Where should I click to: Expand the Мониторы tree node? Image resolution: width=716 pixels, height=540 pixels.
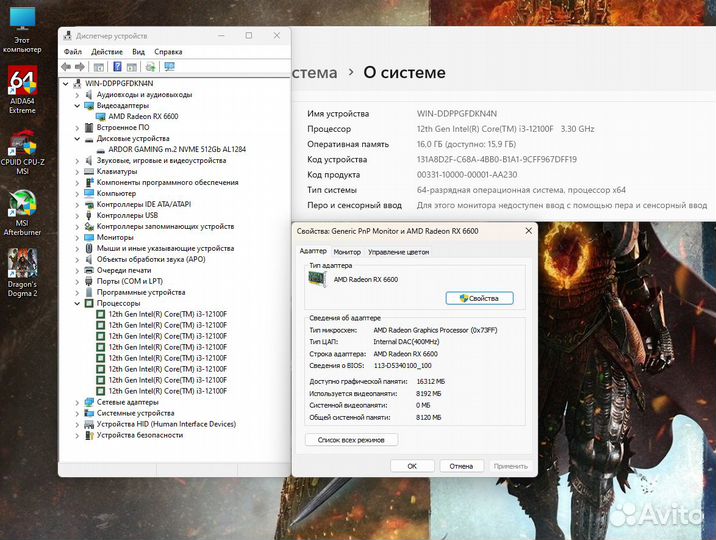point(77,237)
